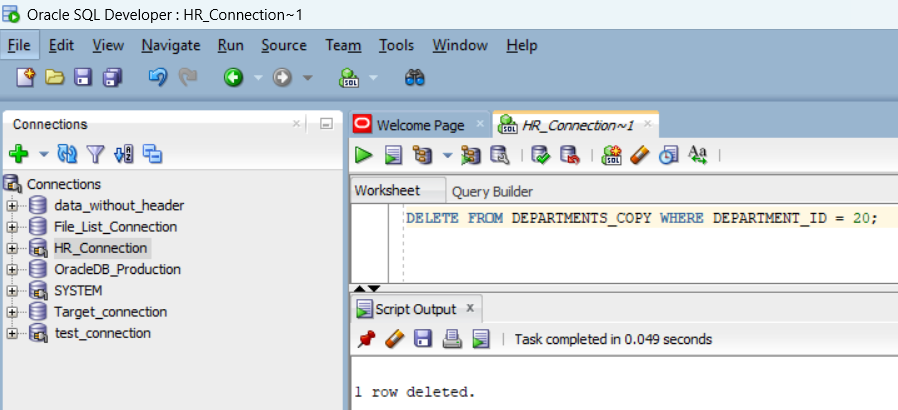The width and height of the screenshot is (898, 410).
Task: Open dropdown beside main toolbar SQL Worksheet icon
Action: point(373,77)
